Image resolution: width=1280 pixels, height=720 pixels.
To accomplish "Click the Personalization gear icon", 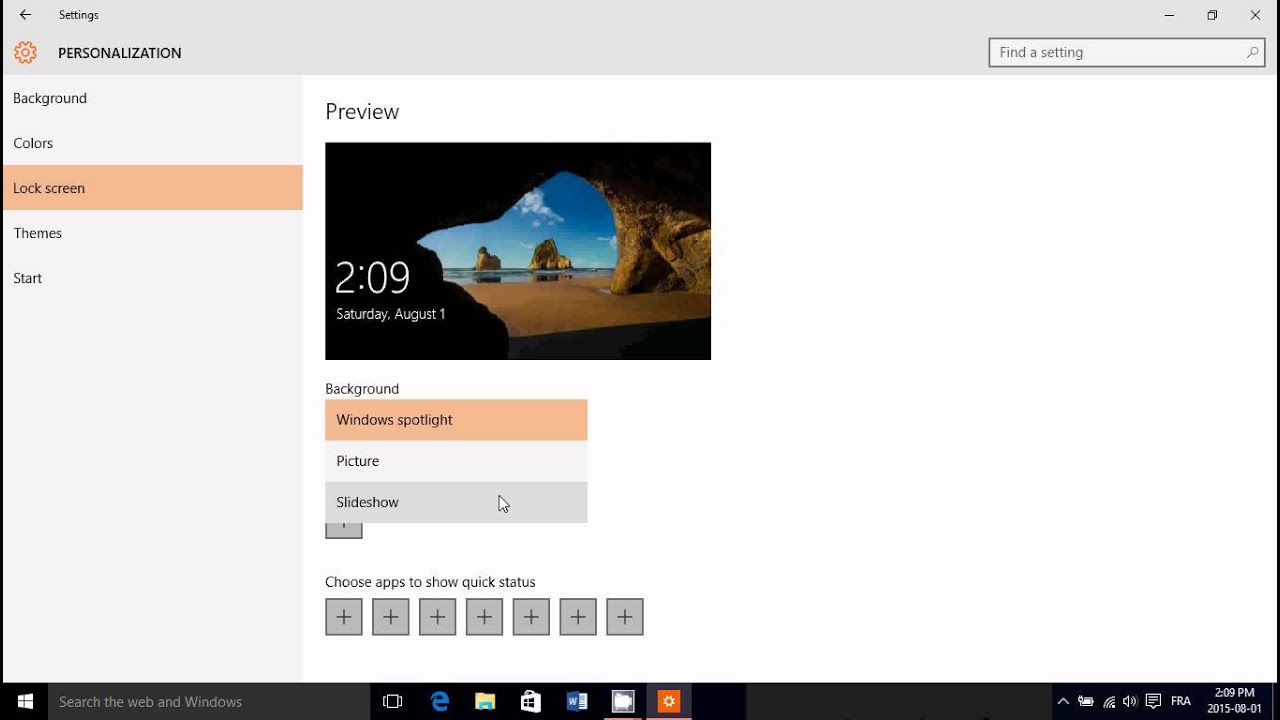I will 26,53.
